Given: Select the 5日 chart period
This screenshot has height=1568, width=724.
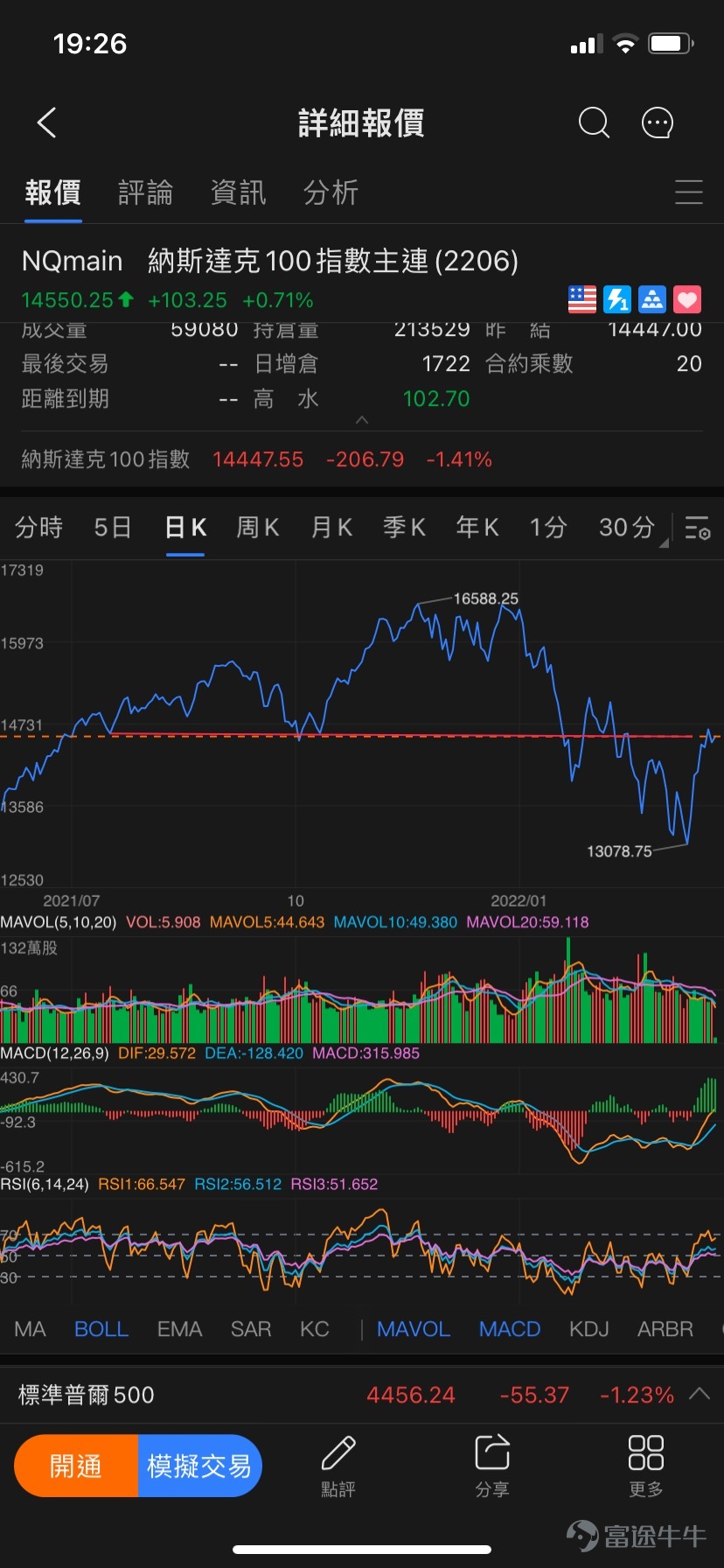Looking at the screenshot, I should 113,528.
